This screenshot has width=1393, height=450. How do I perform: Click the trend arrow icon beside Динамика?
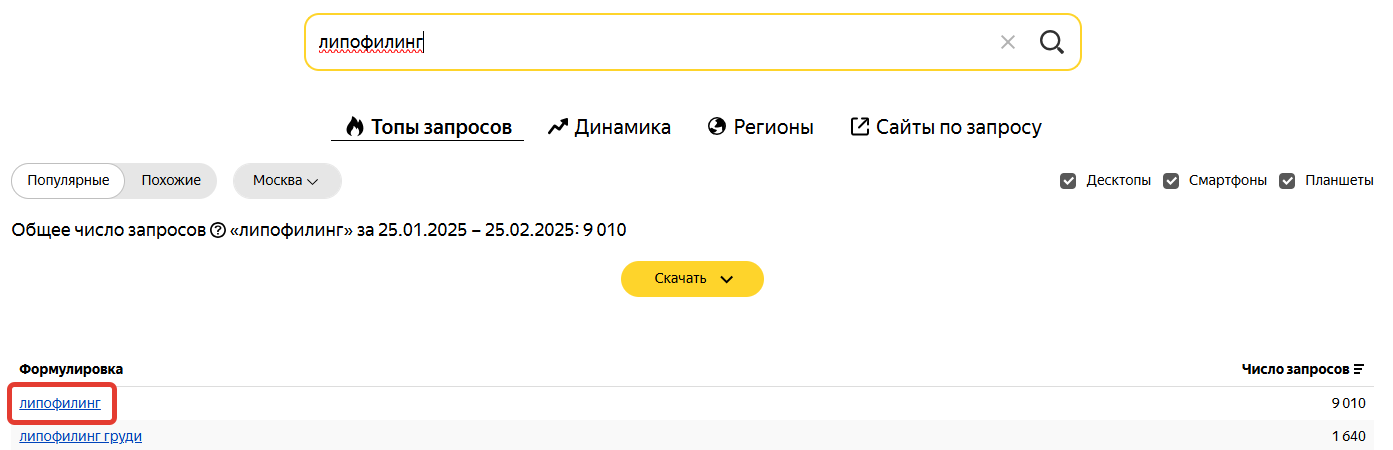[x=558, y=127]
